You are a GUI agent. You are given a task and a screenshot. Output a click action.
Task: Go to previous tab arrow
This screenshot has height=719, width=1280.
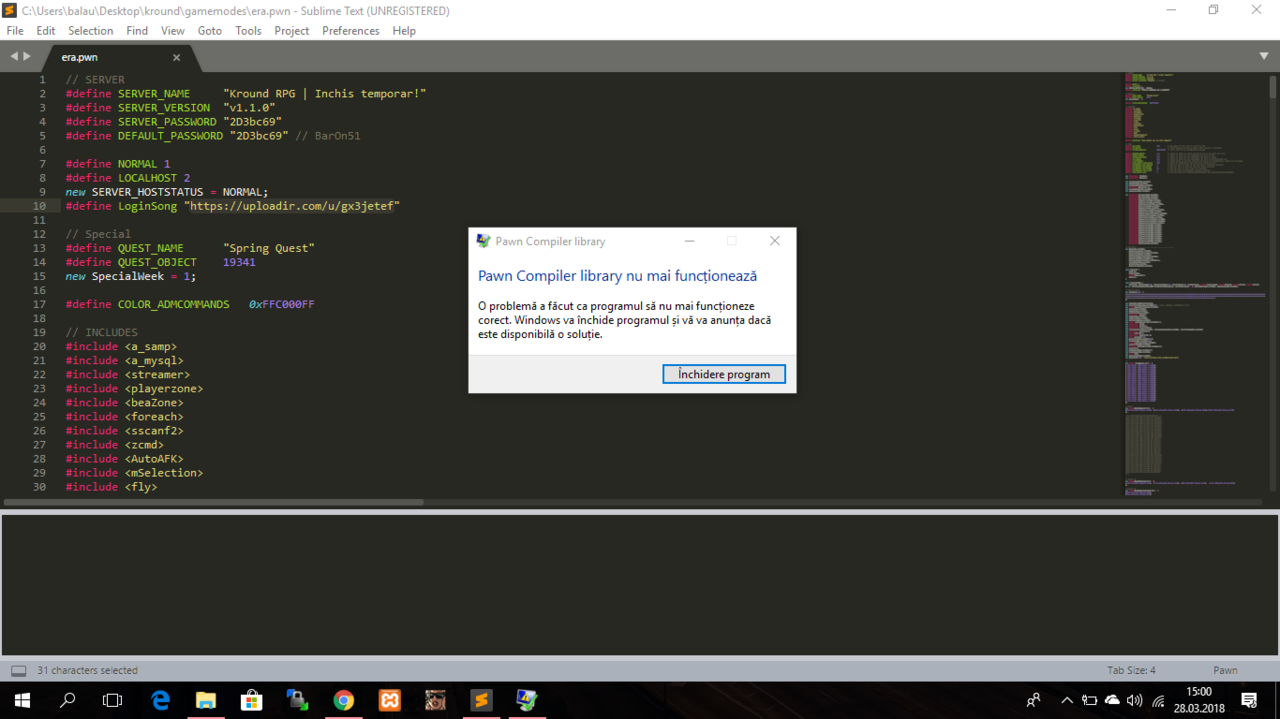14,56
